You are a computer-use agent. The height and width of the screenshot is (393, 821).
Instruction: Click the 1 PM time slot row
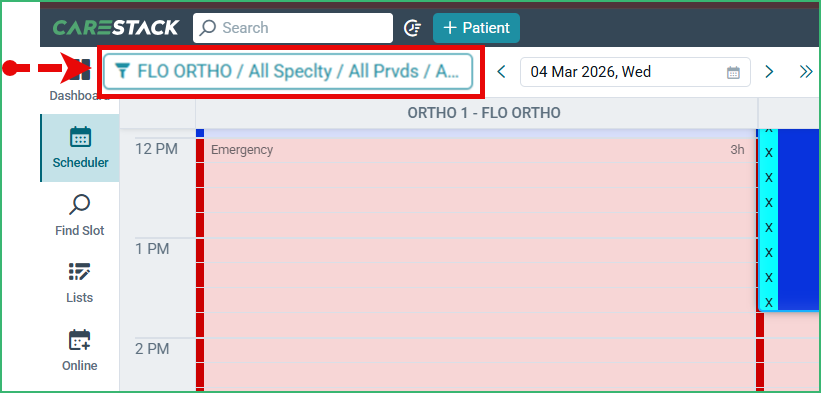click(152, 249)
